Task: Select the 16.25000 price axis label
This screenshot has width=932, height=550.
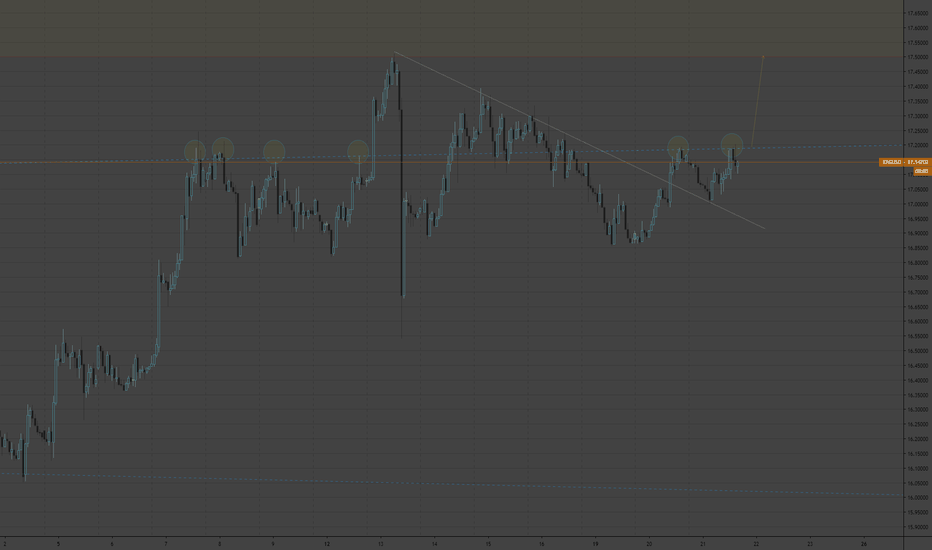Action: (x=918, y=424)
